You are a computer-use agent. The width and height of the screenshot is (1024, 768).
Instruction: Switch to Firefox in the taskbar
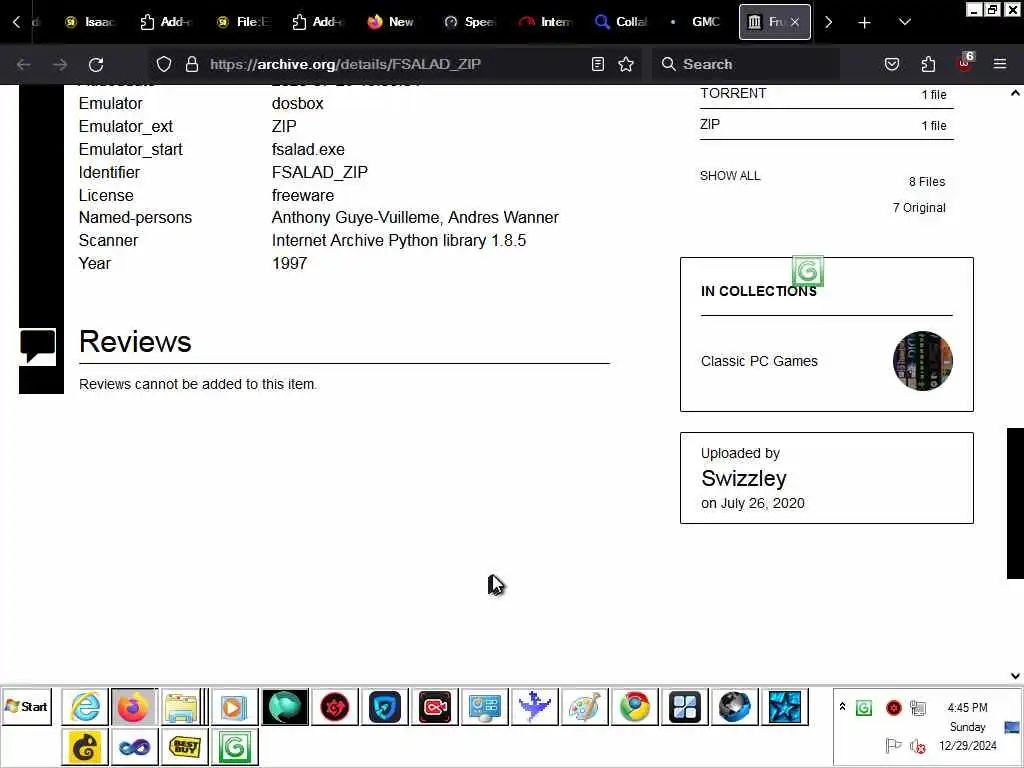pyautogui.click(x=133, y=707)
